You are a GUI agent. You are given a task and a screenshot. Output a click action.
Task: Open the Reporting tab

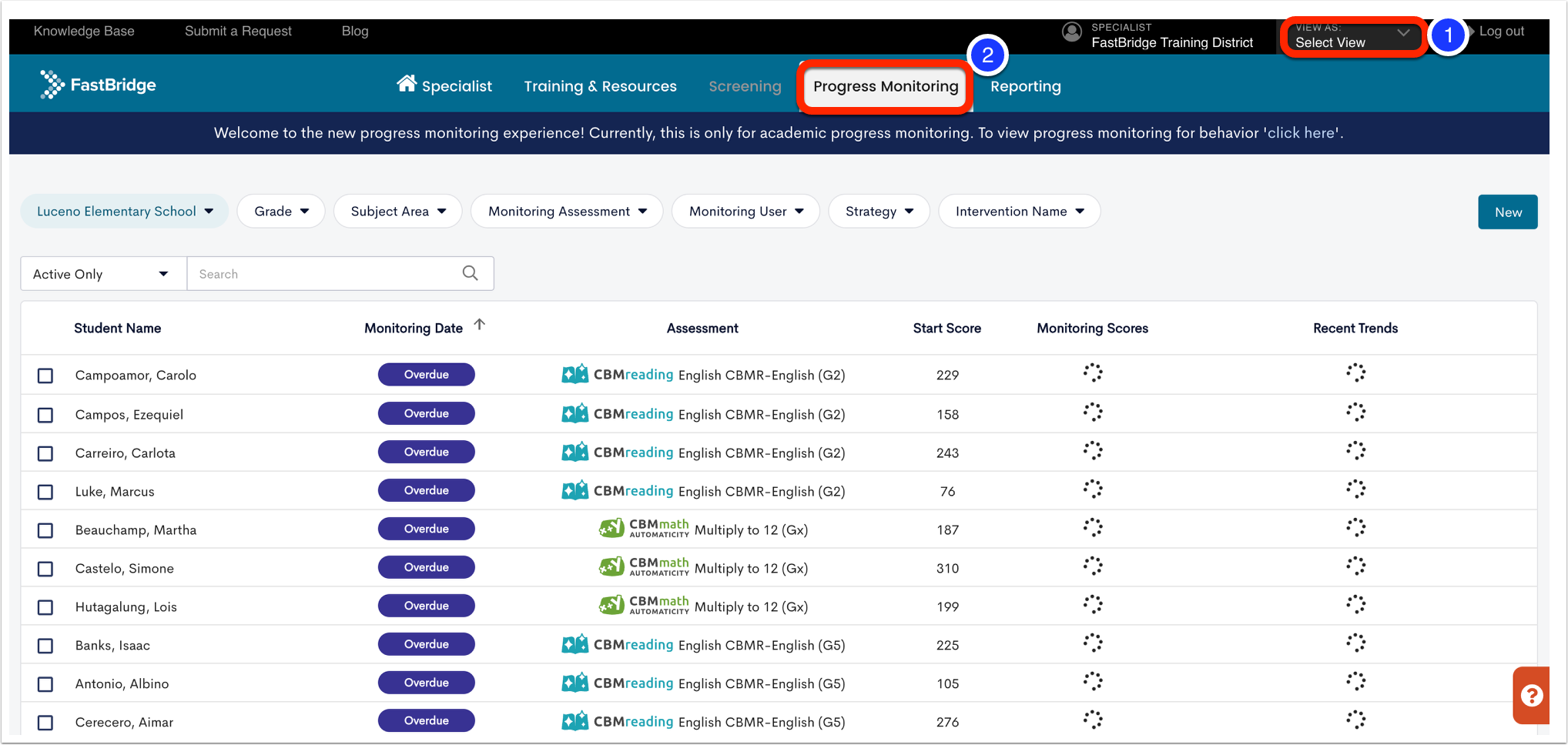coord(1025,86)
